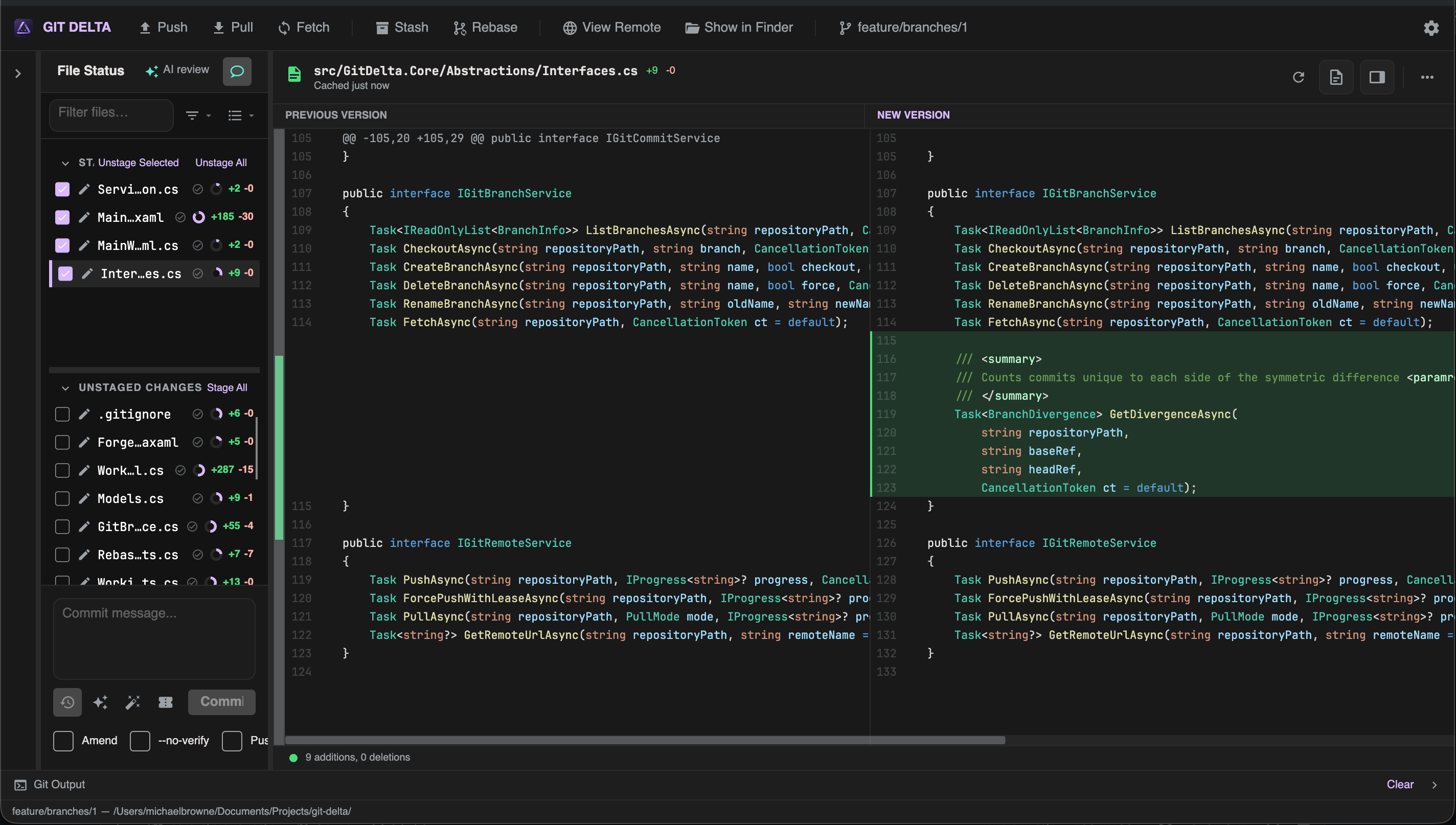Viewport: 1456px width, 825px height.
Task: Uncheck the Inter…es.cs staged checkbox
Action: (x=66, y=273)
